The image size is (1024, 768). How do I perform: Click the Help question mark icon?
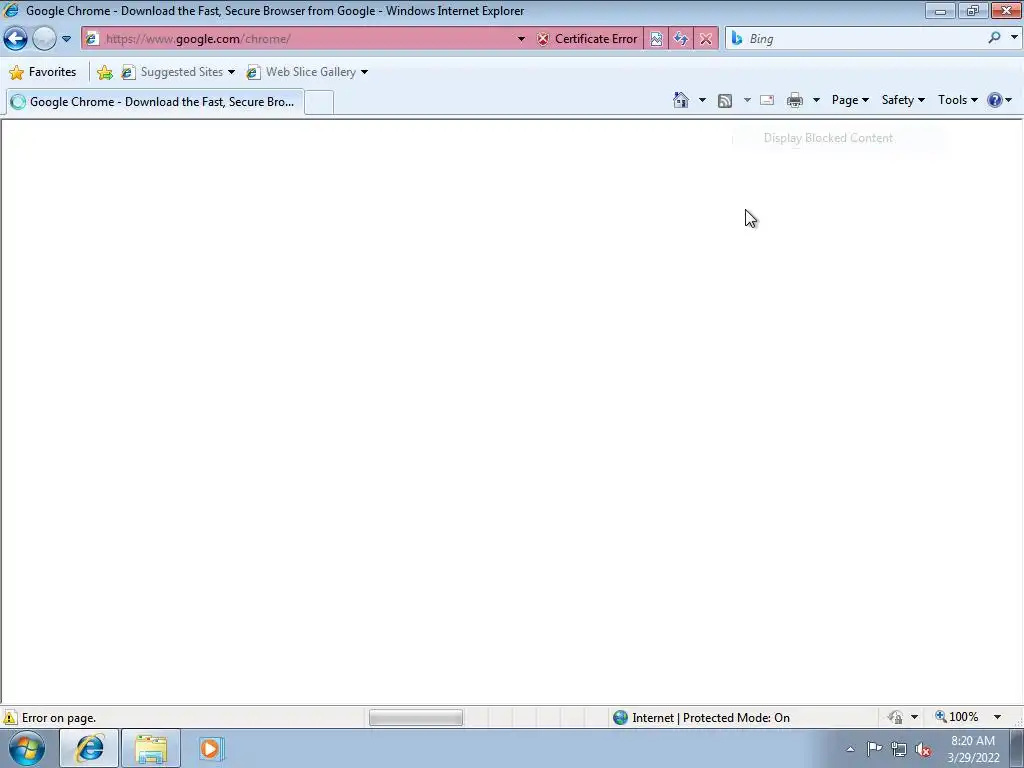[x=995, y=100]
